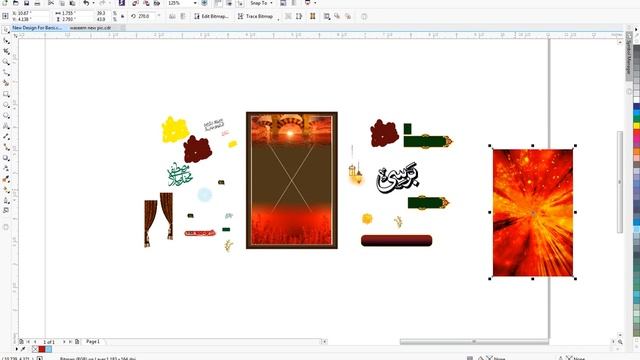Click the New document icon
Viewport: 640px width, 360px height.
(x=5, y=3)
